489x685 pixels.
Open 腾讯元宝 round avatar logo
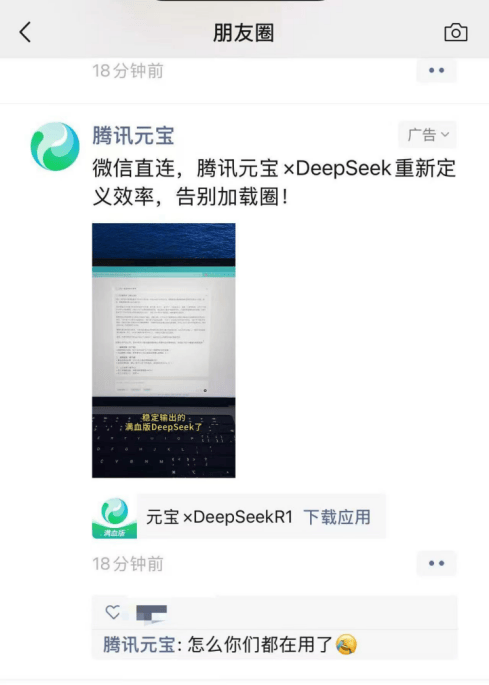pyautogui.click(x=55, y=146)
